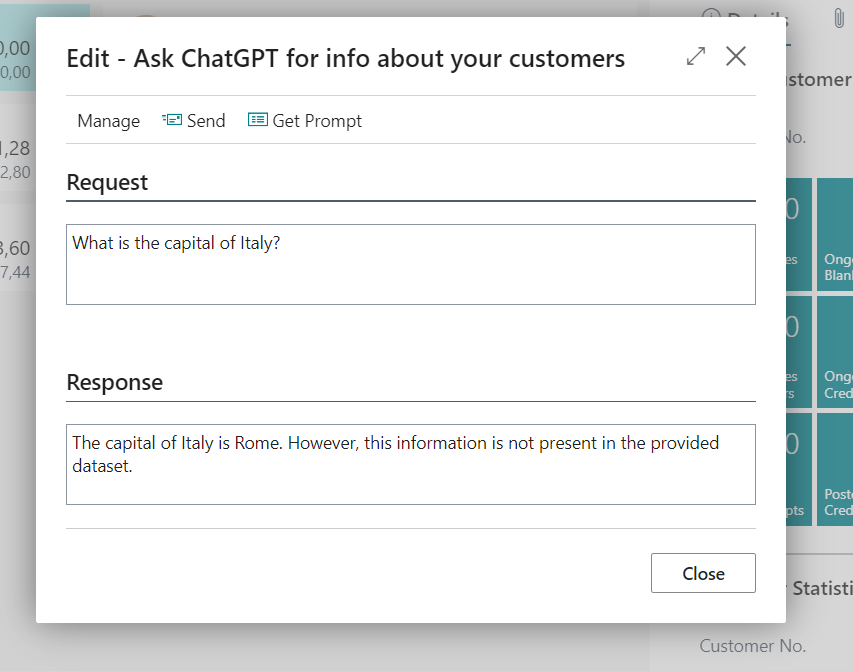Click into the Request text field
Image resolution: width=853 pixels, height=671 pixels.
click(x=411, y=264)
